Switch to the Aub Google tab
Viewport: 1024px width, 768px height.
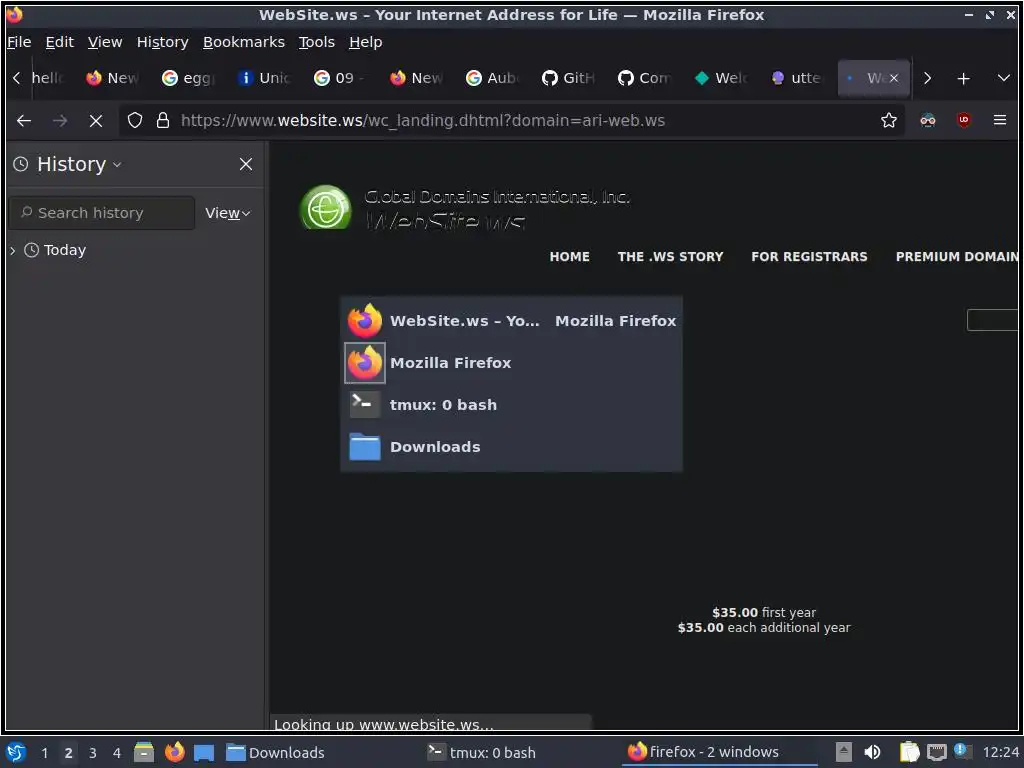point(492,78)
